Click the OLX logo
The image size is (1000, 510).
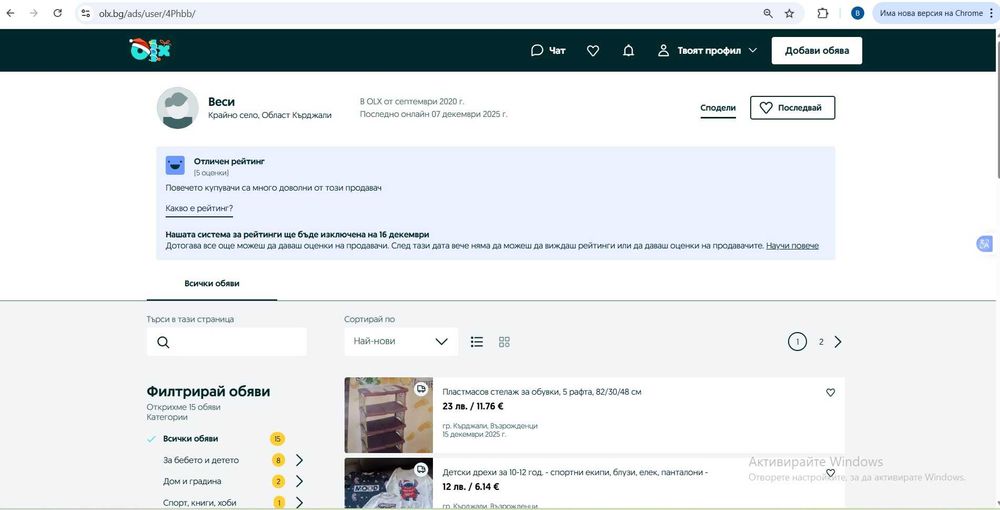[150, 50]
